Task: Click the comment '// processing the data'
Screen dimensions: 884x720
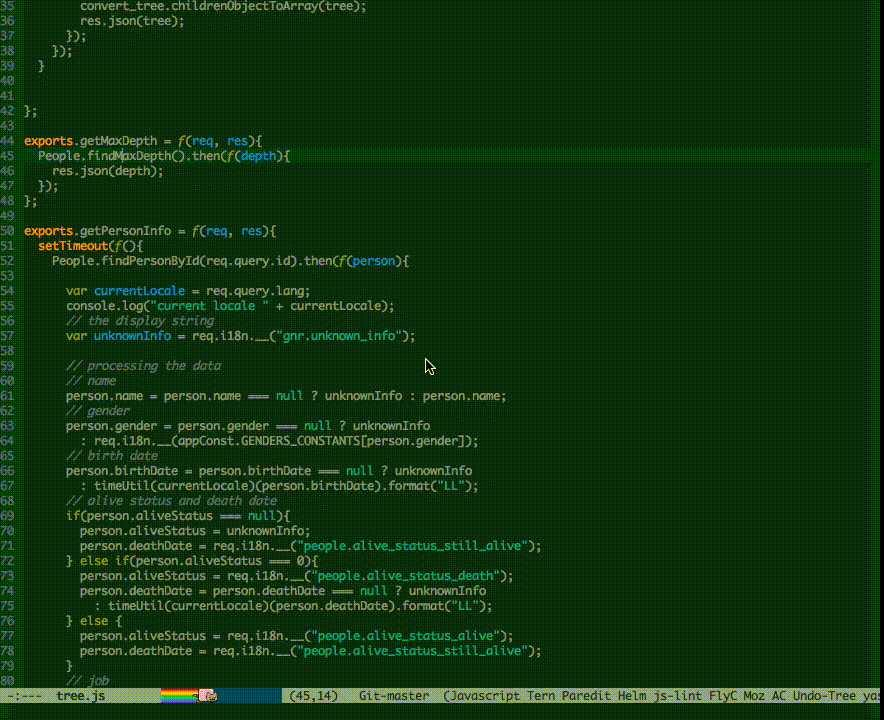Action: pyautogui.click(x=143, y=366)
